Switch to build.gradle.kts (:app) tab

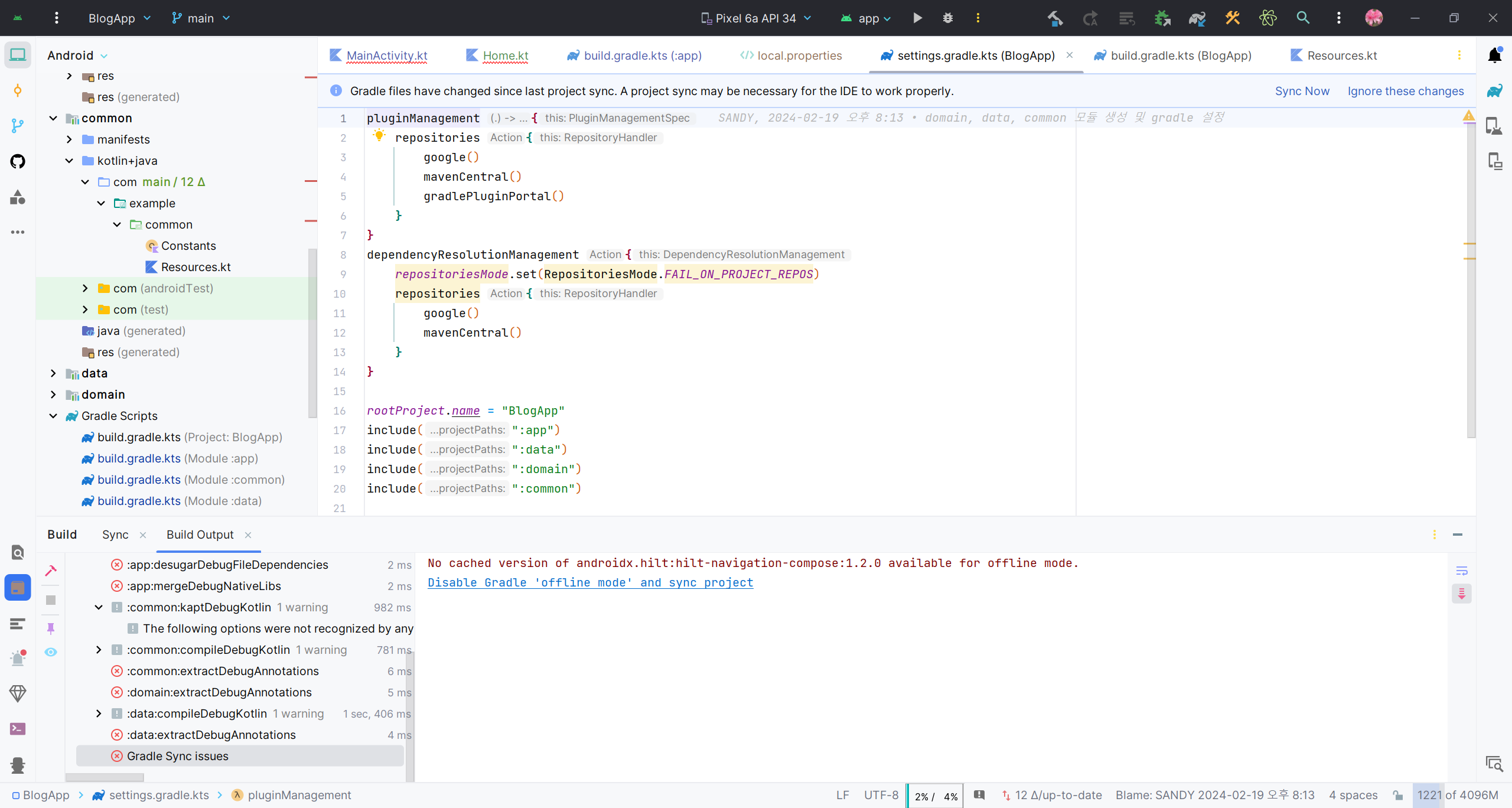pos(642,56)
